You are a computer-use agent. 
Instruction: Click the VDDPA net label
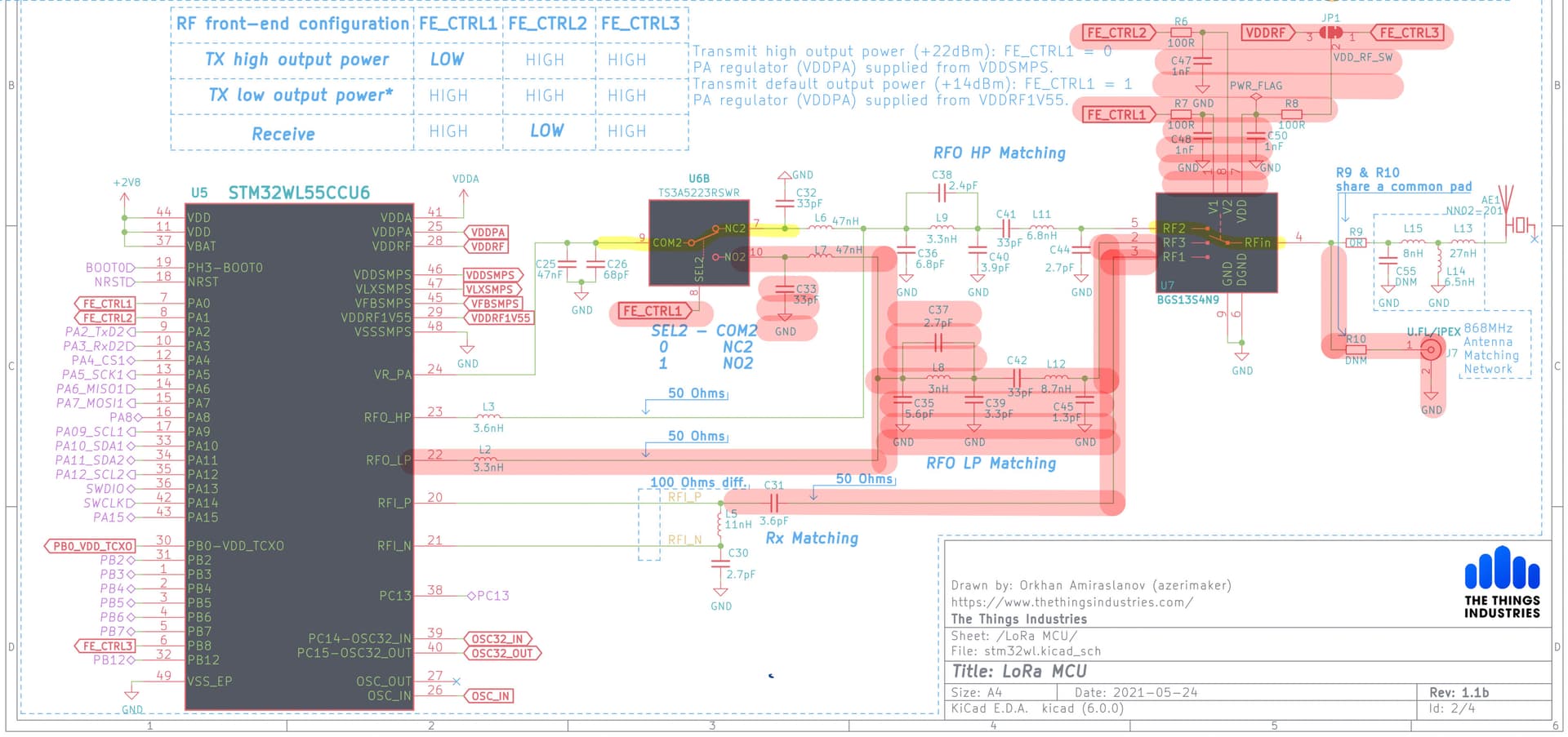[x=487, y=233]
